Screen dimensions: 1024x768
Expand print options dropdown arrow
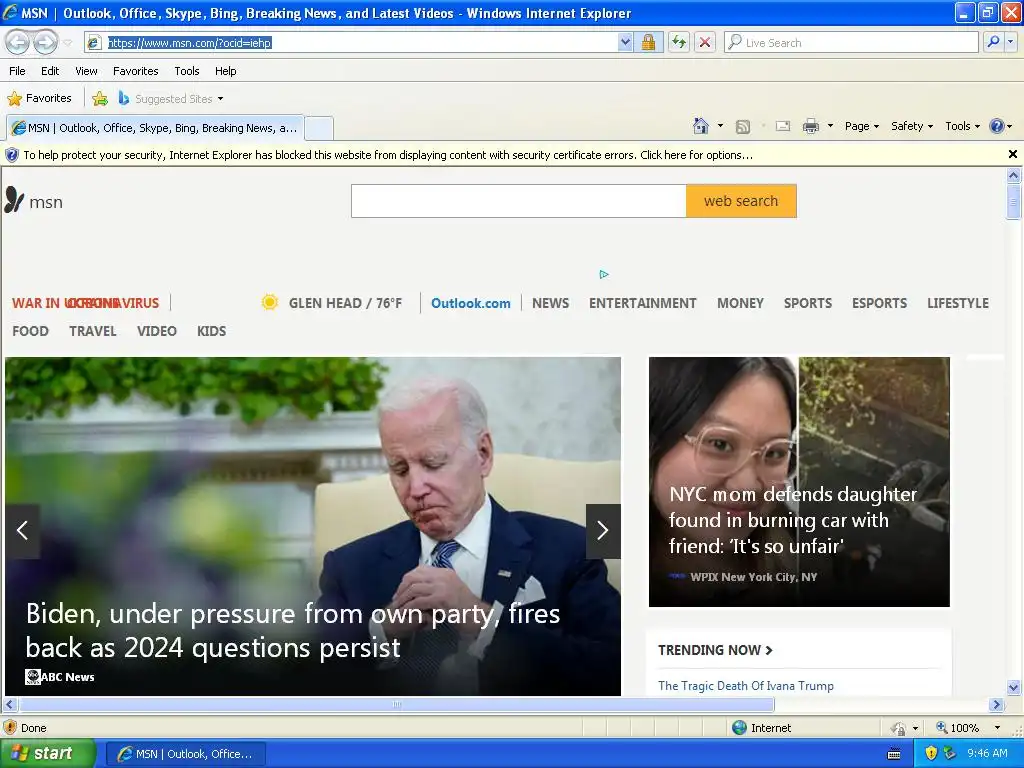pyautogui.click(x=830, y=126)
